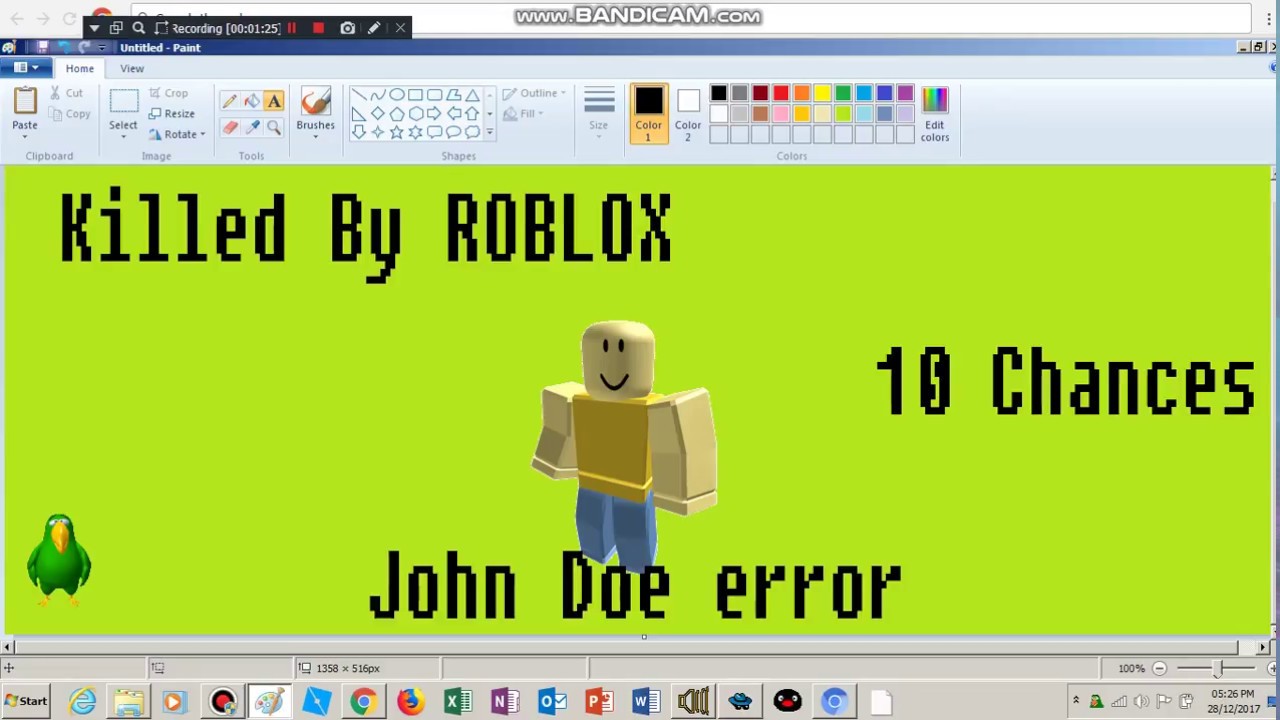Click the Crop button
Viewport: 1280px width, 720px height.
[168, 93]
